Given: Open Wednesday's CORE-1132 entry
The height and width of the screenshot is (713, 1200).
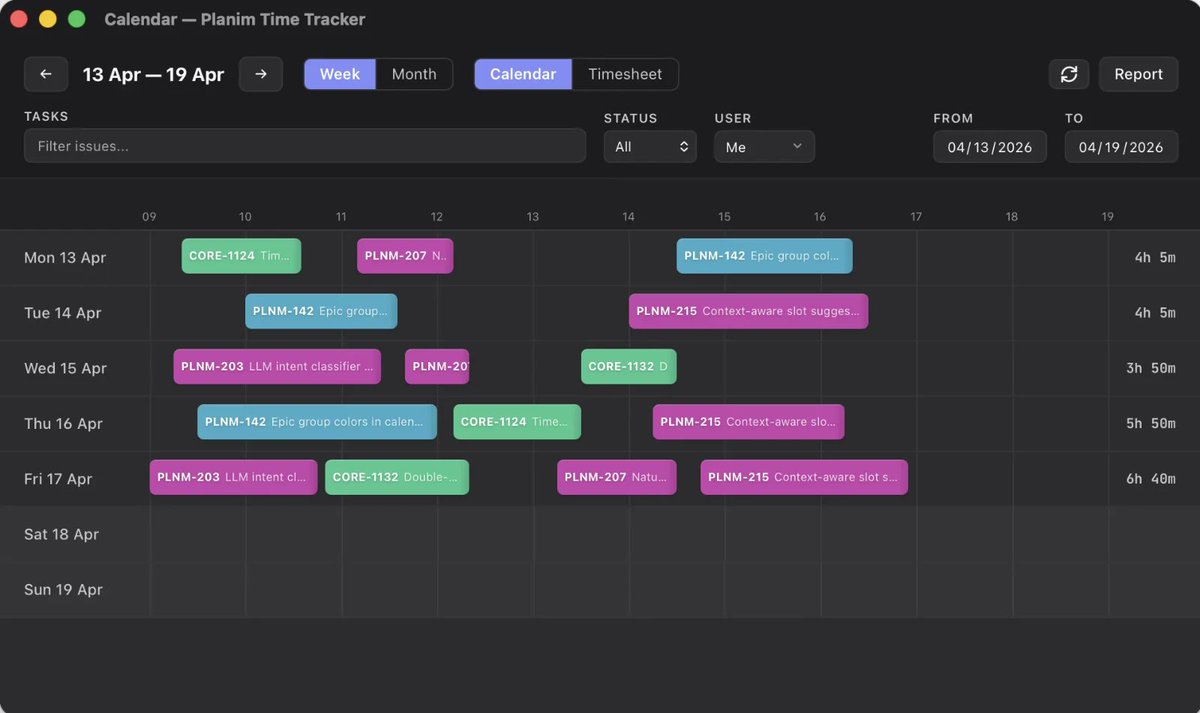Looking at the screenshot, I should click(628, 367).
